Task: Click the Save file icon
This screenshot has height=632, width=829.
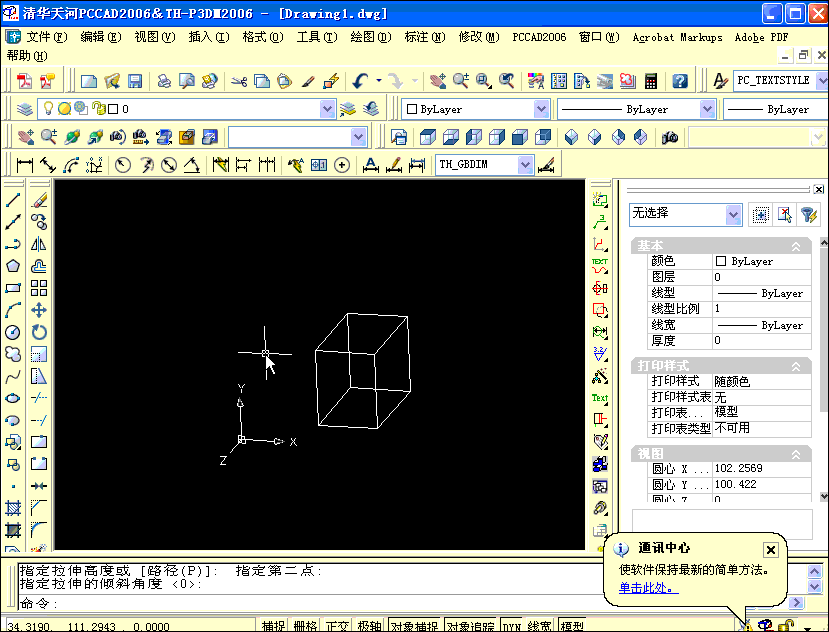Action: (135, 81)
